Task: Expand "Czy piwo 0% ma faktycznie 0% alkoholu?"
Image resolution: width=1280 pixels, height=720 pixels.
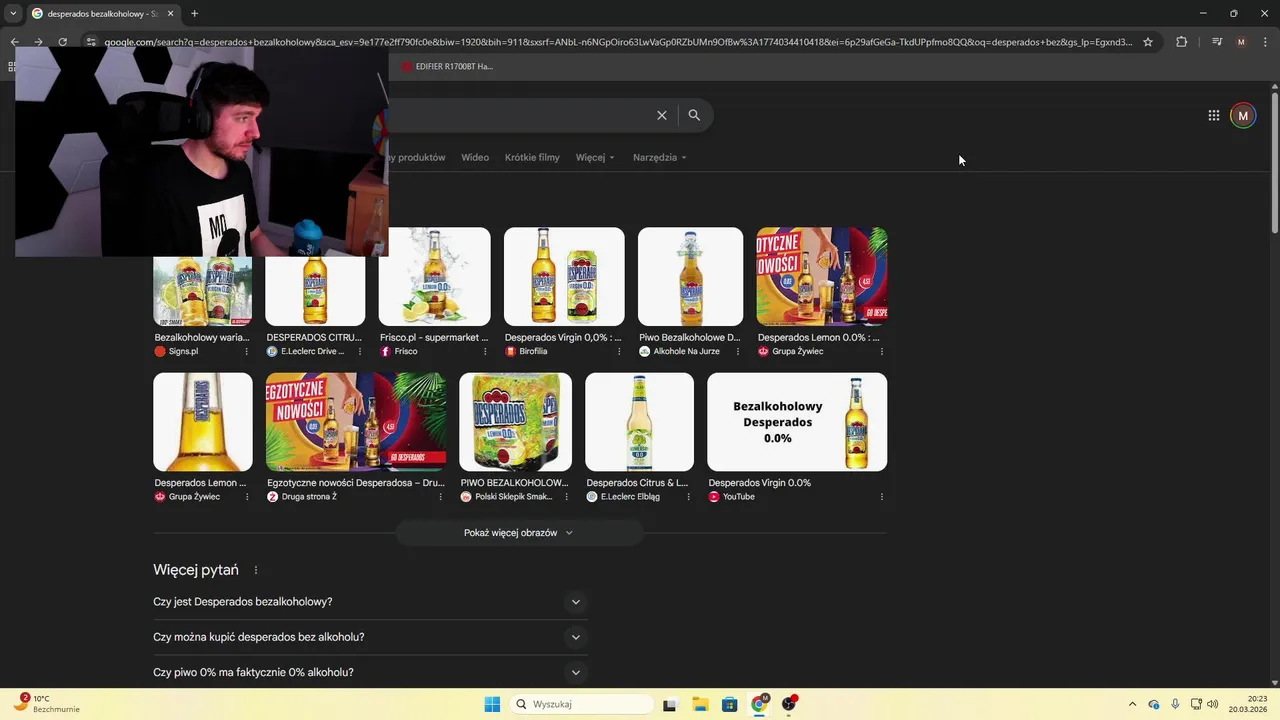Action: pyautogui.click(x=368, y=672)
